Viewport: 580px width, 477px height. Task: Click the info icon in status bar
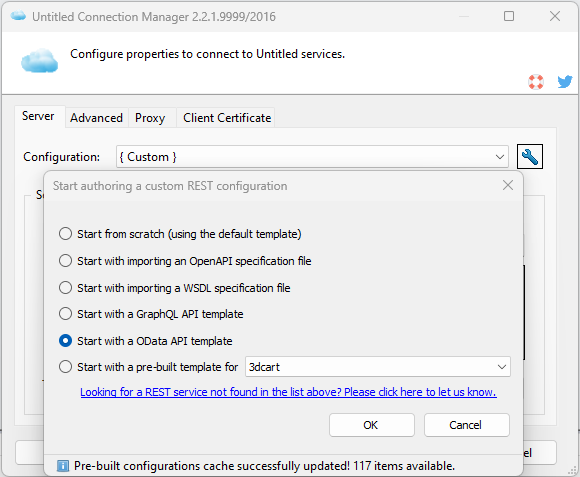pyautogui.click(x=63, y=466)
